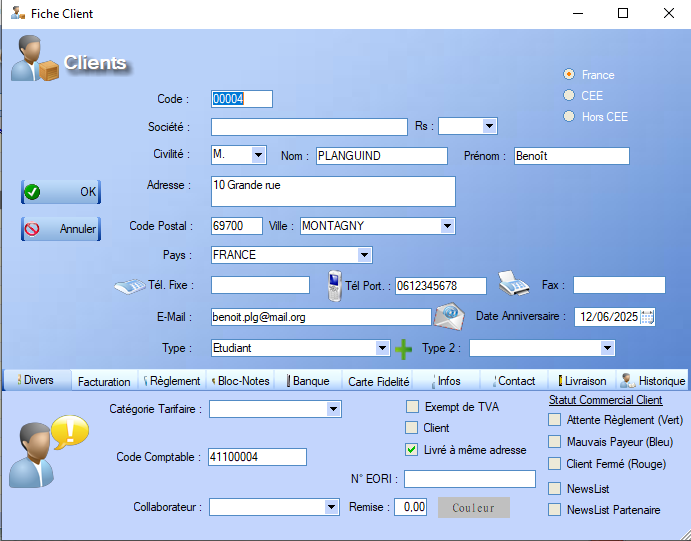
Task: Click the OK button
Action: (61, 191)
